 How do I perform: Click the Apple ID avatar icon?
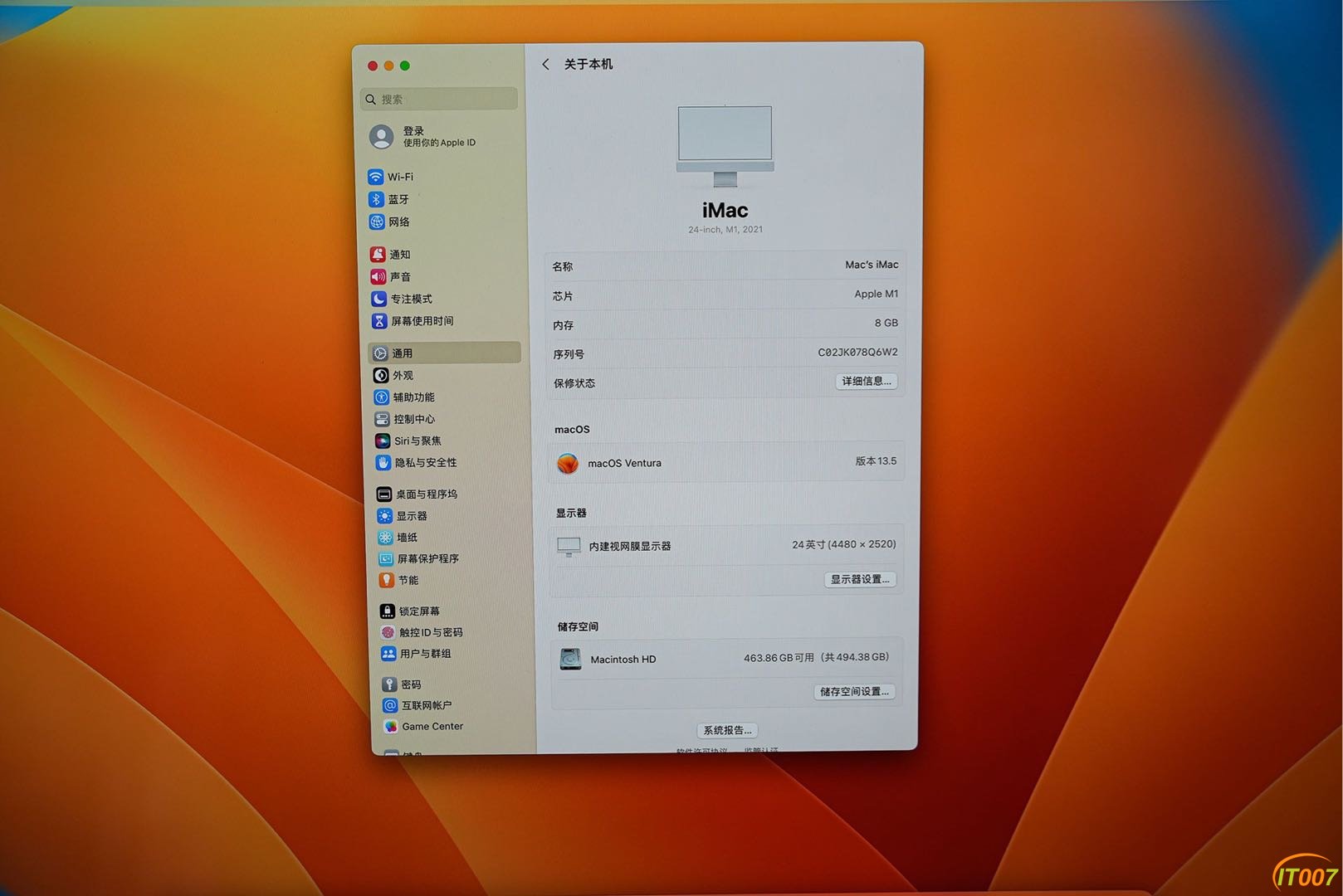(x=382, y=137)
